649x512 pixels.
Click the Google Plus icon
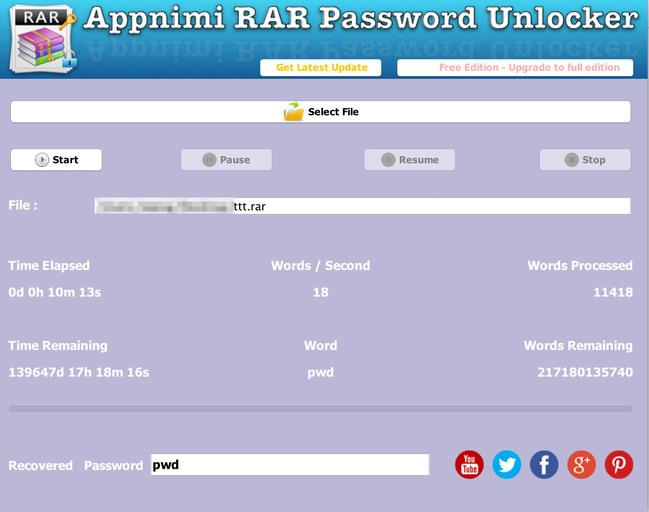581,464
